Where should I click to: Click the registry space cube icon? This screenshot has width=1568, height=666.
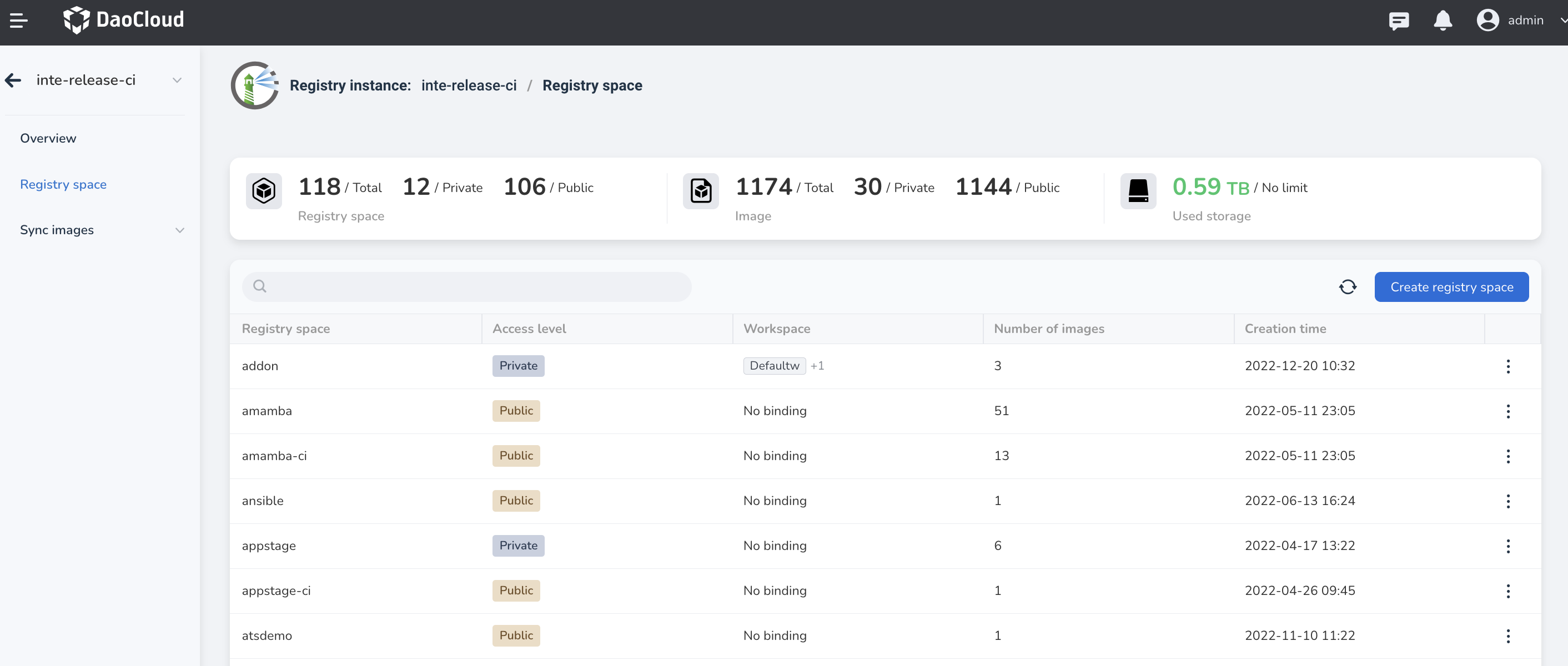pos(264,191)
